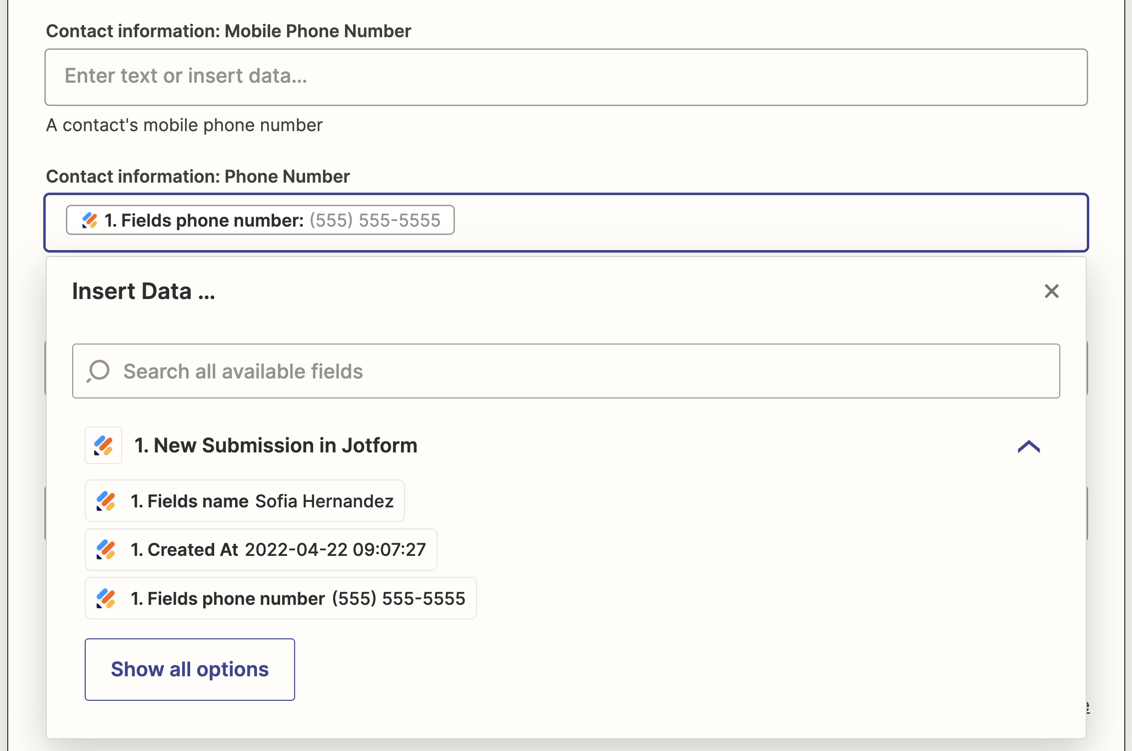Screen dimensions: 1132x751
Task: Click Jotform icon on Fields name row
Action: tap(106, 501)
